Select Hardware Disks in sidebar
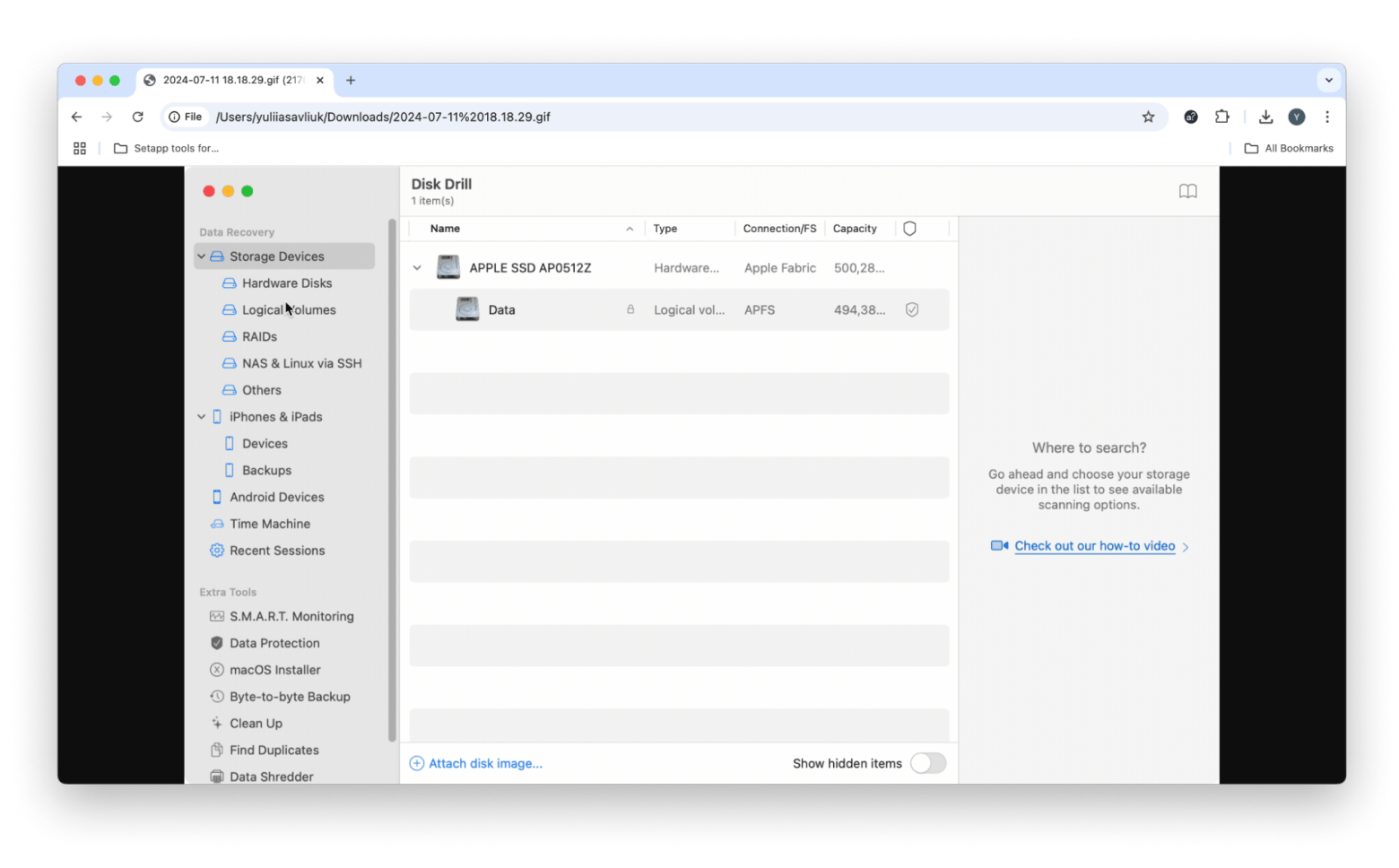Viewport: 1399px width, 868px height. tap(286, 283)
